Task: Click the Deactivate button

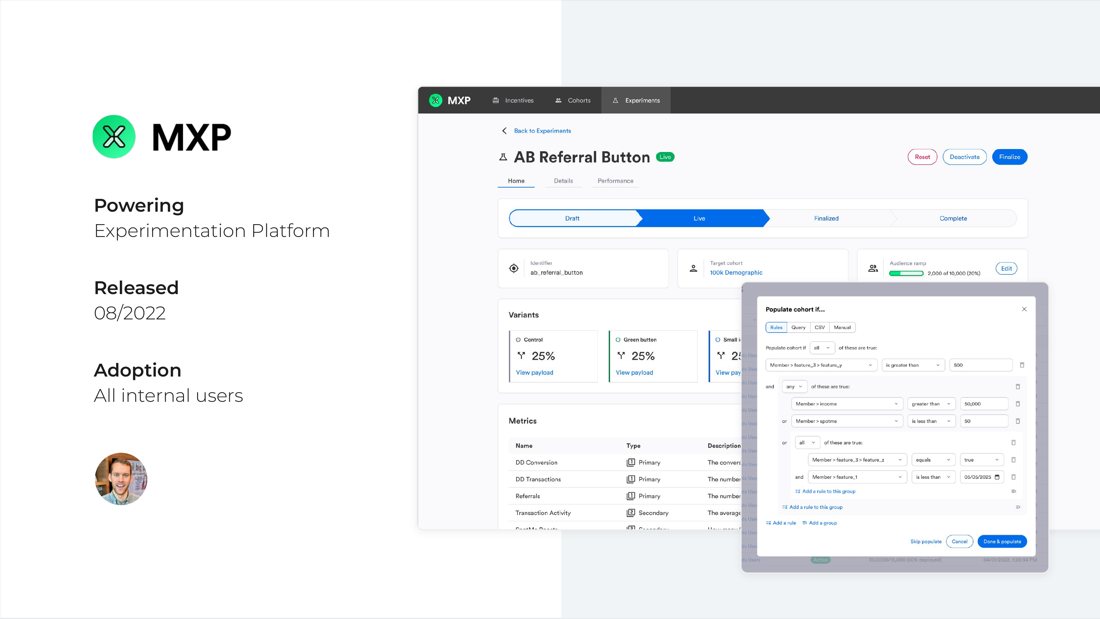Action: pyautogui.click(x=964, y=157)
